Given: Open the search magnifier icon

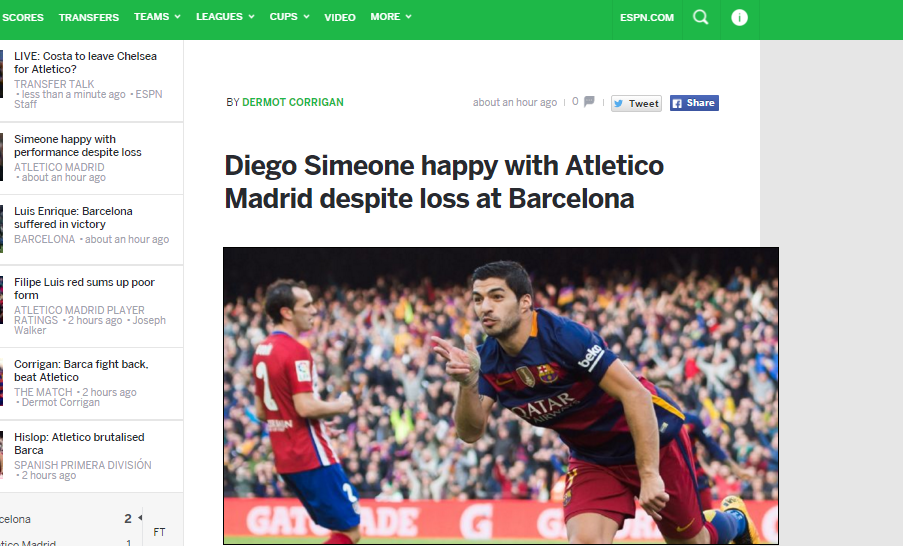Looking at the screenshot, I should (x=701, y=17).
